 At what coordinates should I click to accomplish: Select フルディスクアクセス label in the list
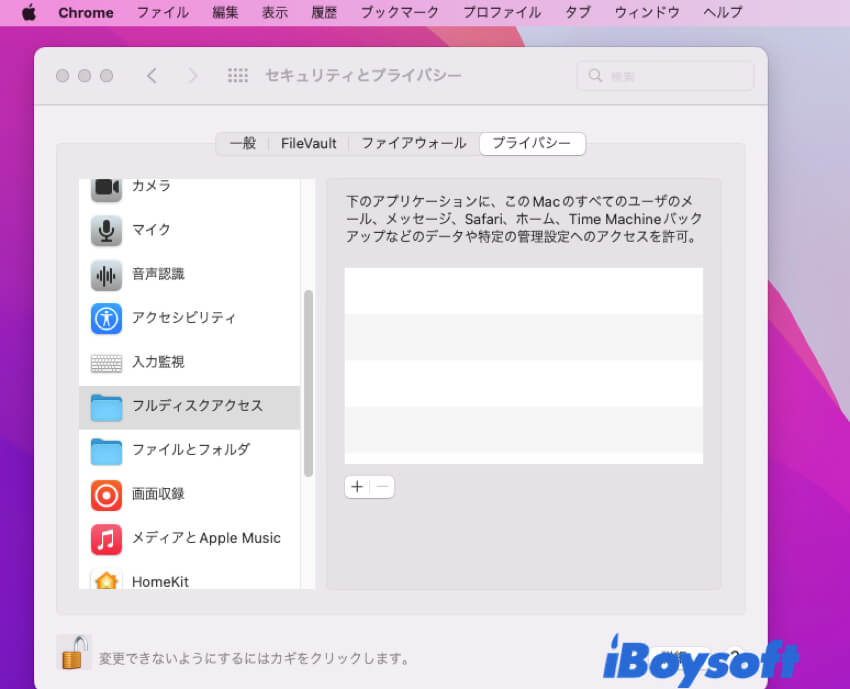point(197,406)
